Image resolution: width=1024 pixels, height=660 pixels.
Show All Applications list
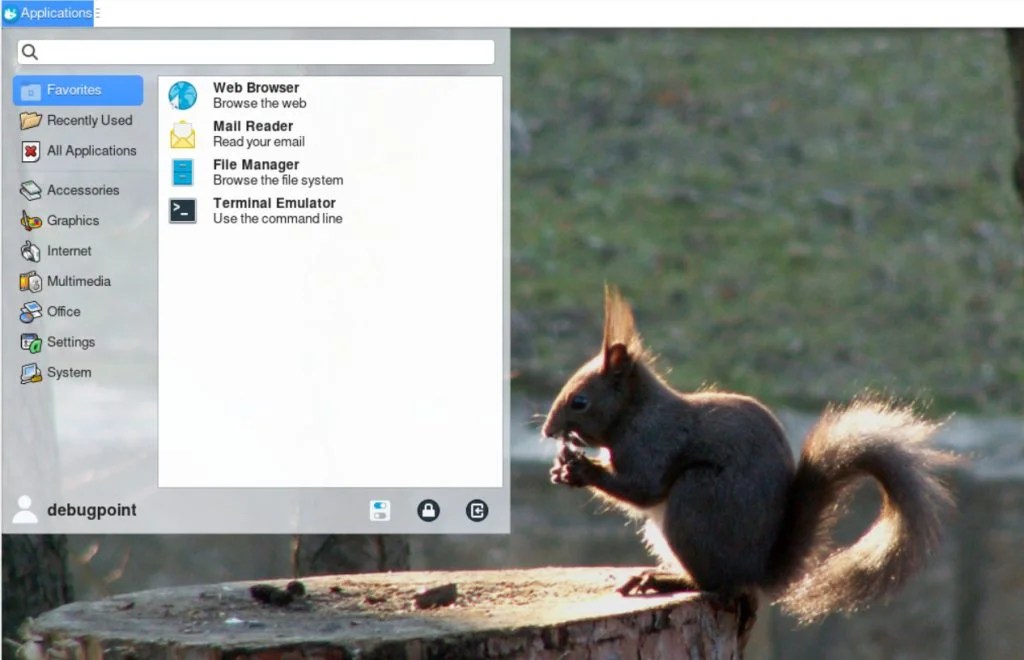tap(90, 151)
